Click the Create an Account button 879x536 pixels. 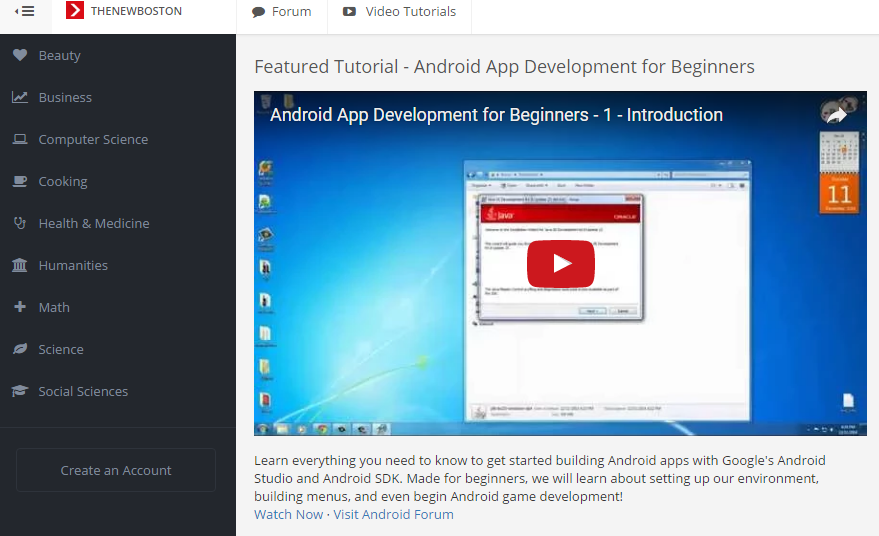[x=116, y=470]
